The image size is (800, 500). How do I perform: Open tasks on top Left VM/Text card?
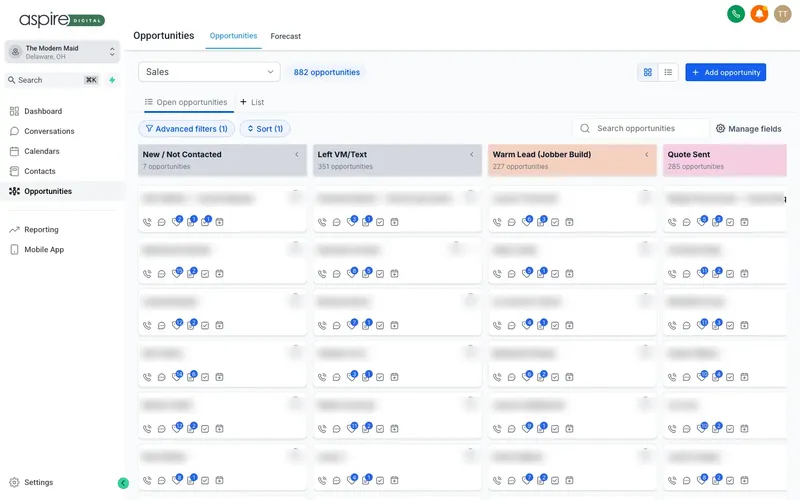(380, 222)
